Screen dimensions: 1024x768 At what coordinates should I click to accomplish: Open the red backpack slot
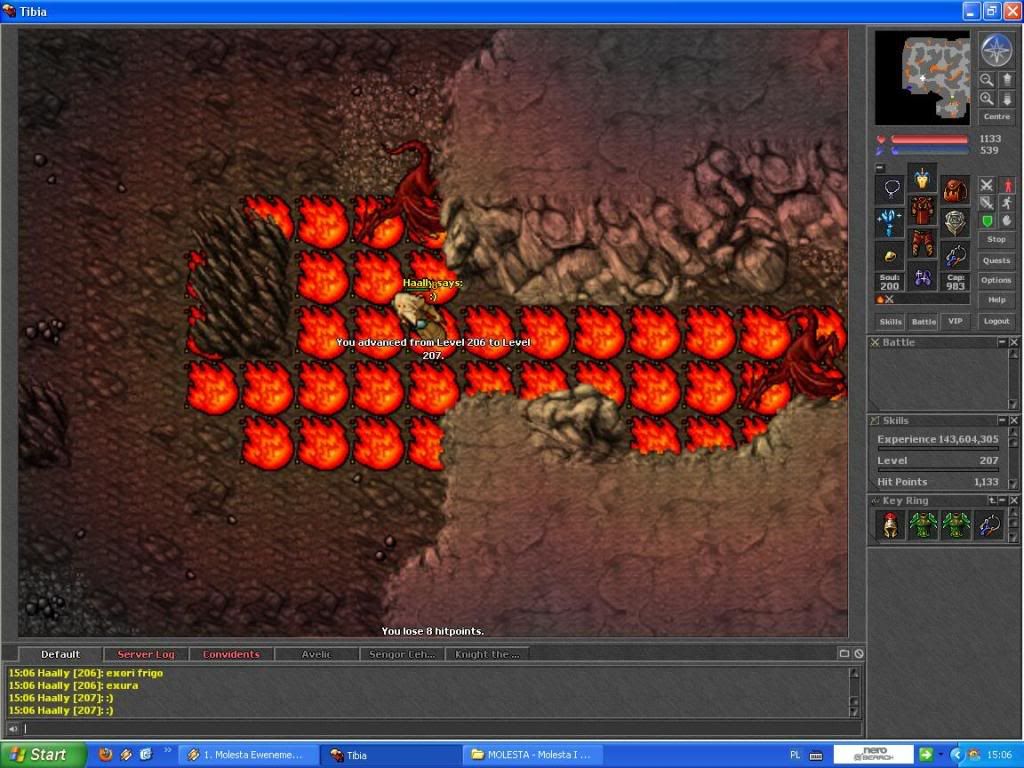coord(955,189)
